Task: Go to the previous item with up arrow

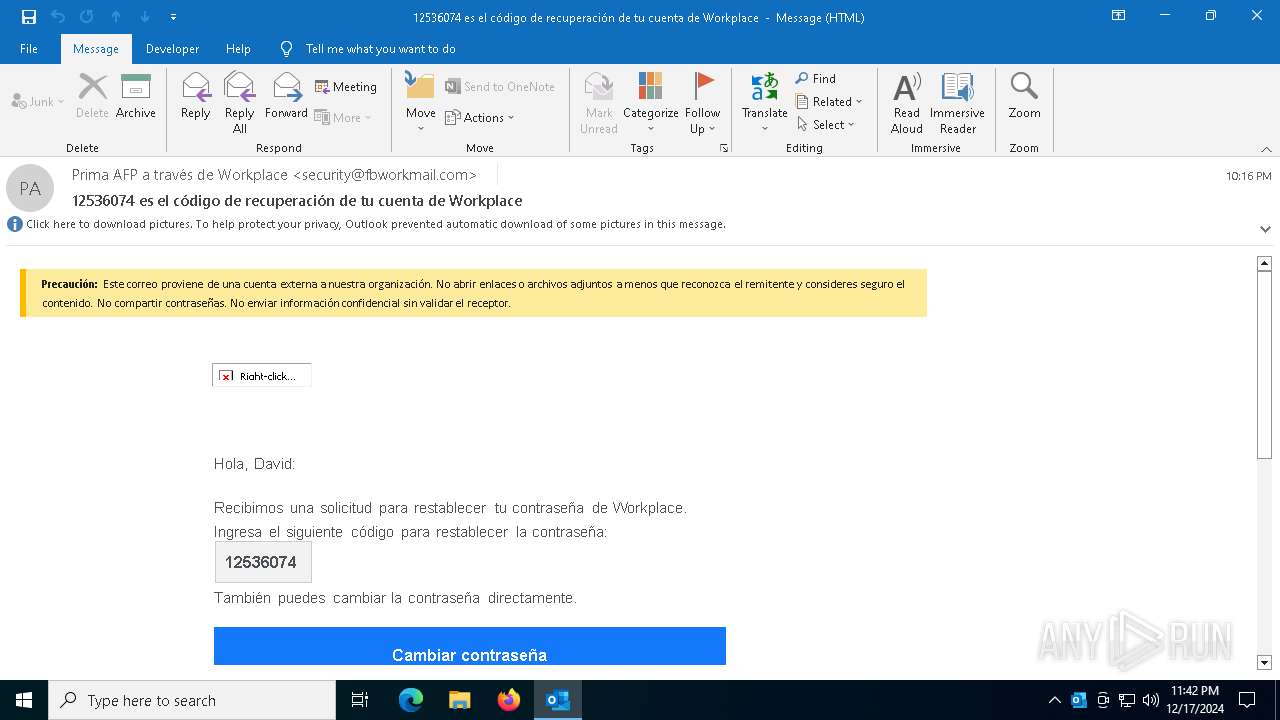Action: pyautogui.click(x=116, y=17)
